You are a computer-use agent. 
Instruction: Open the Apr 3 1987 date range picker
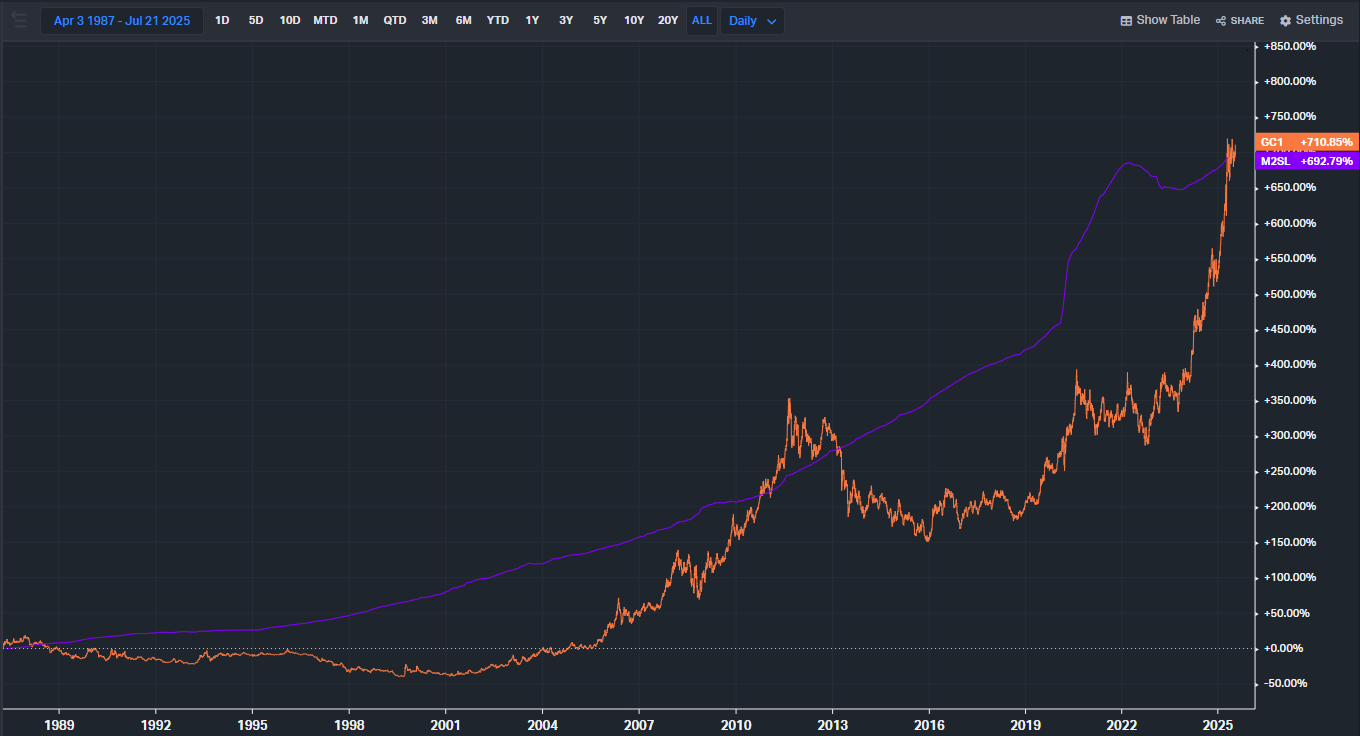pyautogui.click(x=122, y=21)
